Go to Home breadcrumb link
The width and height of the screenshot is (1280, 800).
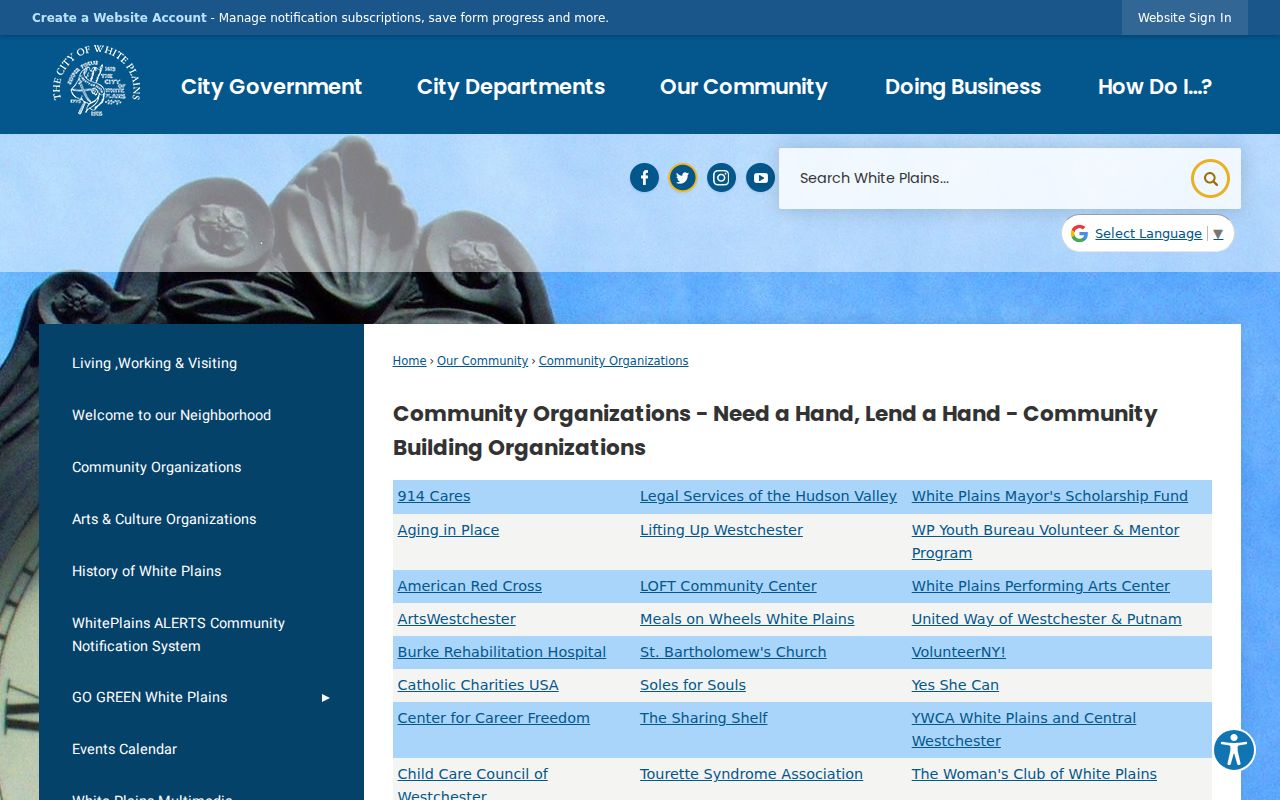410,361
